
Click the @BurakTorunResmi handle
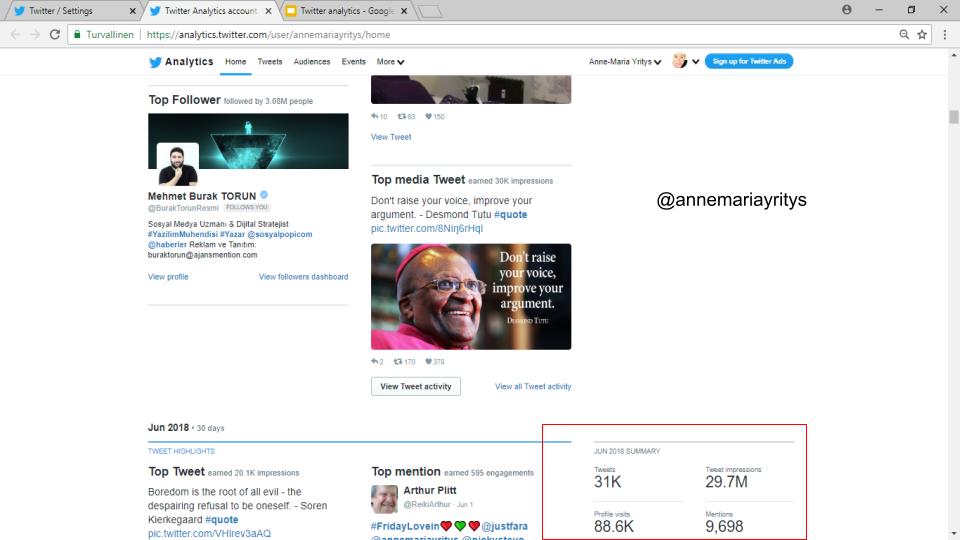tap(182, 208)
